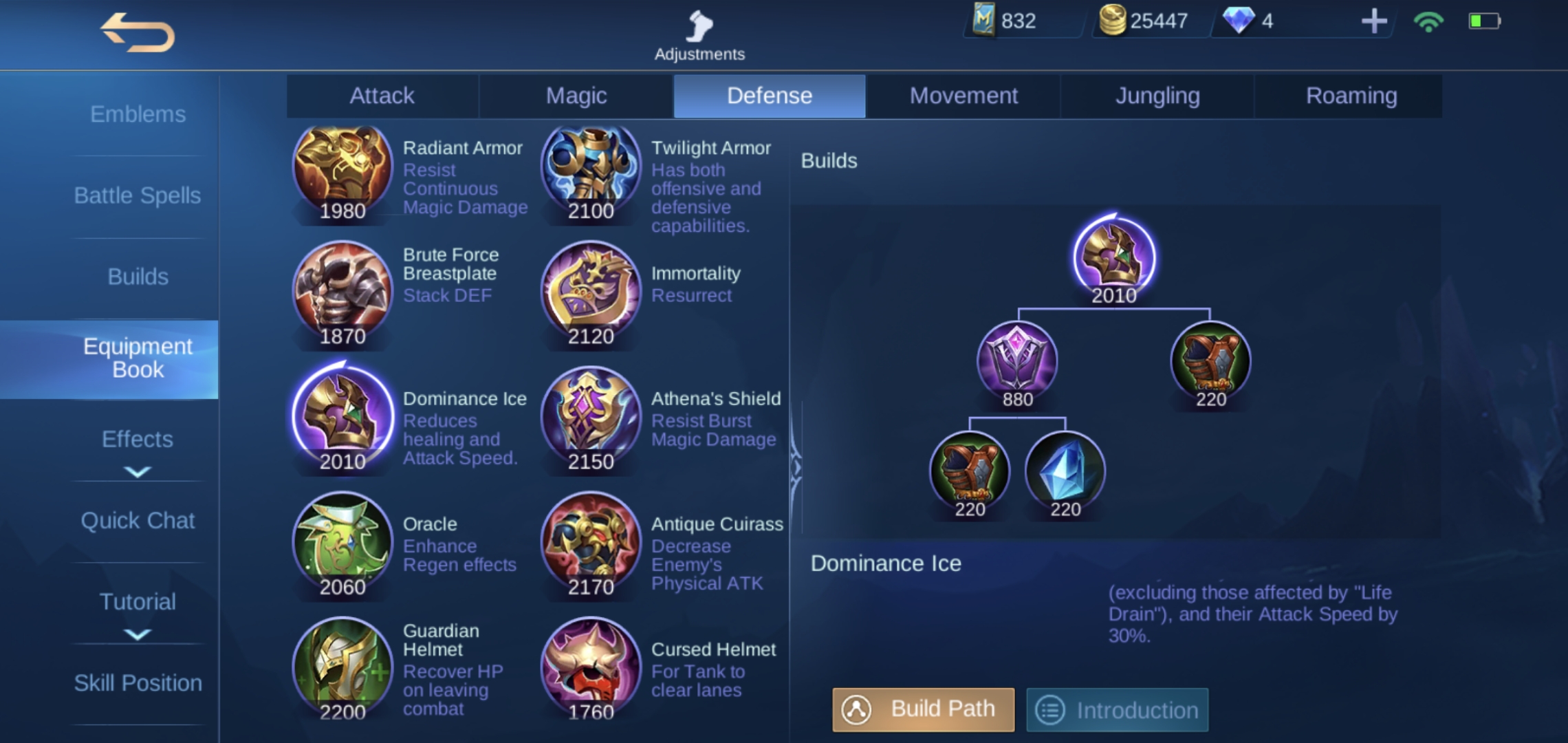Choose the Antique Cuirass icon
Viewport: 1568px width, 743px height.
(591, 542)
